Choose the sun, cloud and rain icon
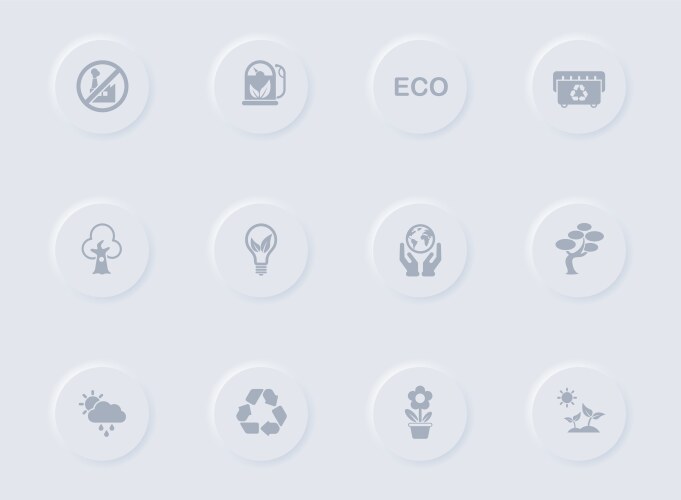Viewport: 681px width, 500px height. (x=102, y=413)
